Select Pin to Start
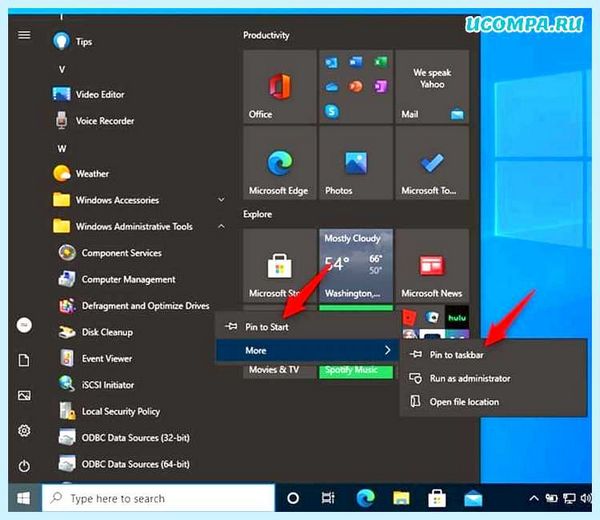The height and width of the screenshot is (520, 600). pos(307,327)
